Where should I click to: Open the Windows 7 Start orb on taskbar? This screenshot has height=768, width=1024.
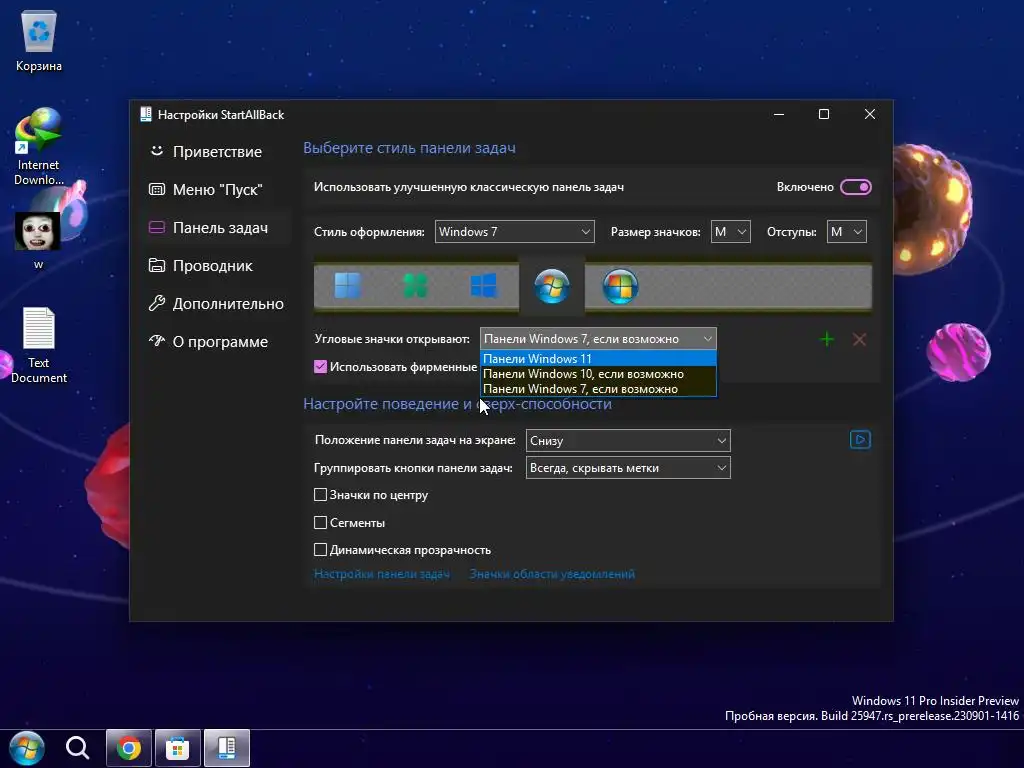click(27, 748)
